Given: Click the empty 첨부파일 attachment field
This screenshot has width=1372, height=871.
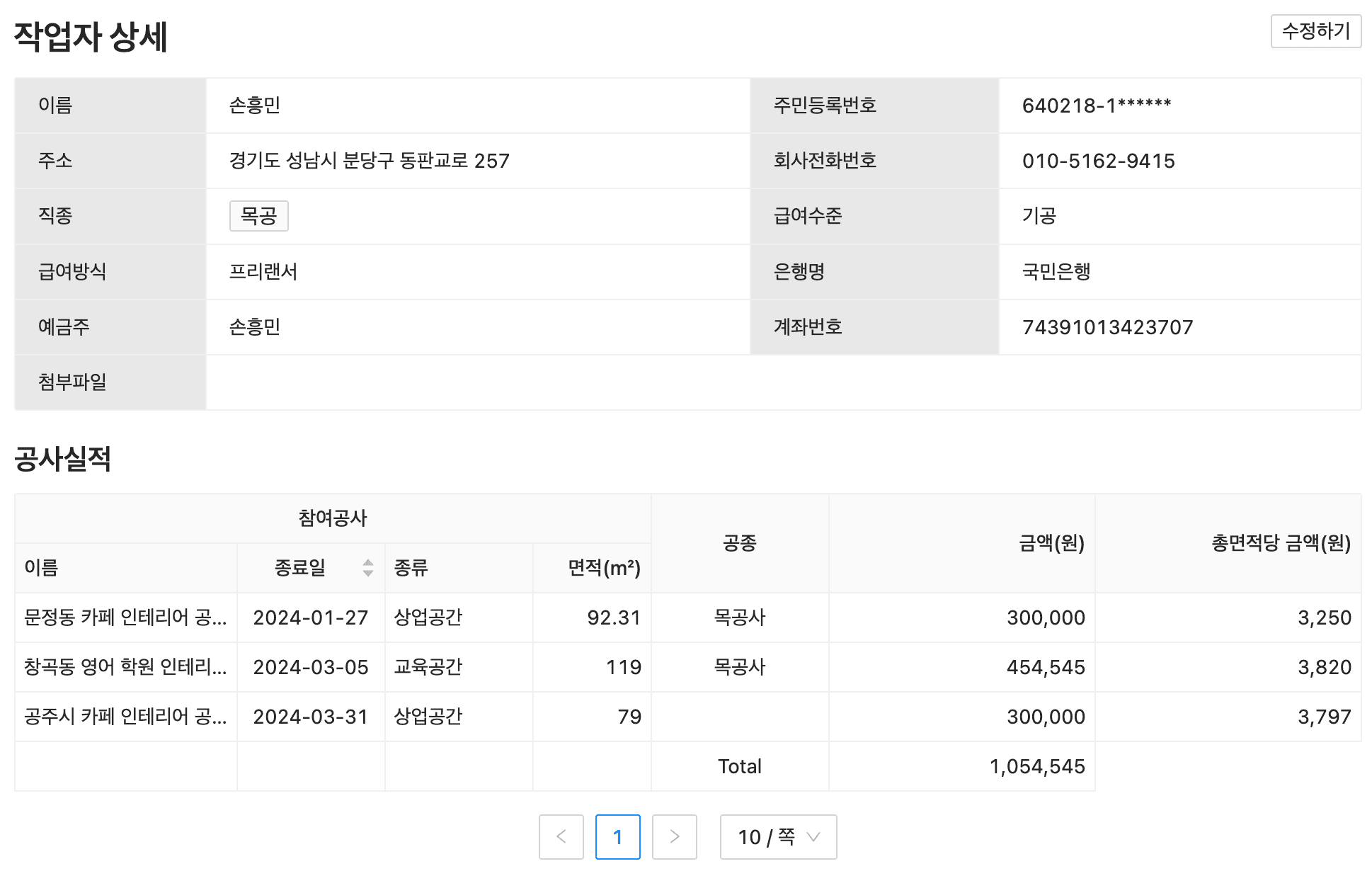Looking at the screenshot, I should tap(782, 382).
